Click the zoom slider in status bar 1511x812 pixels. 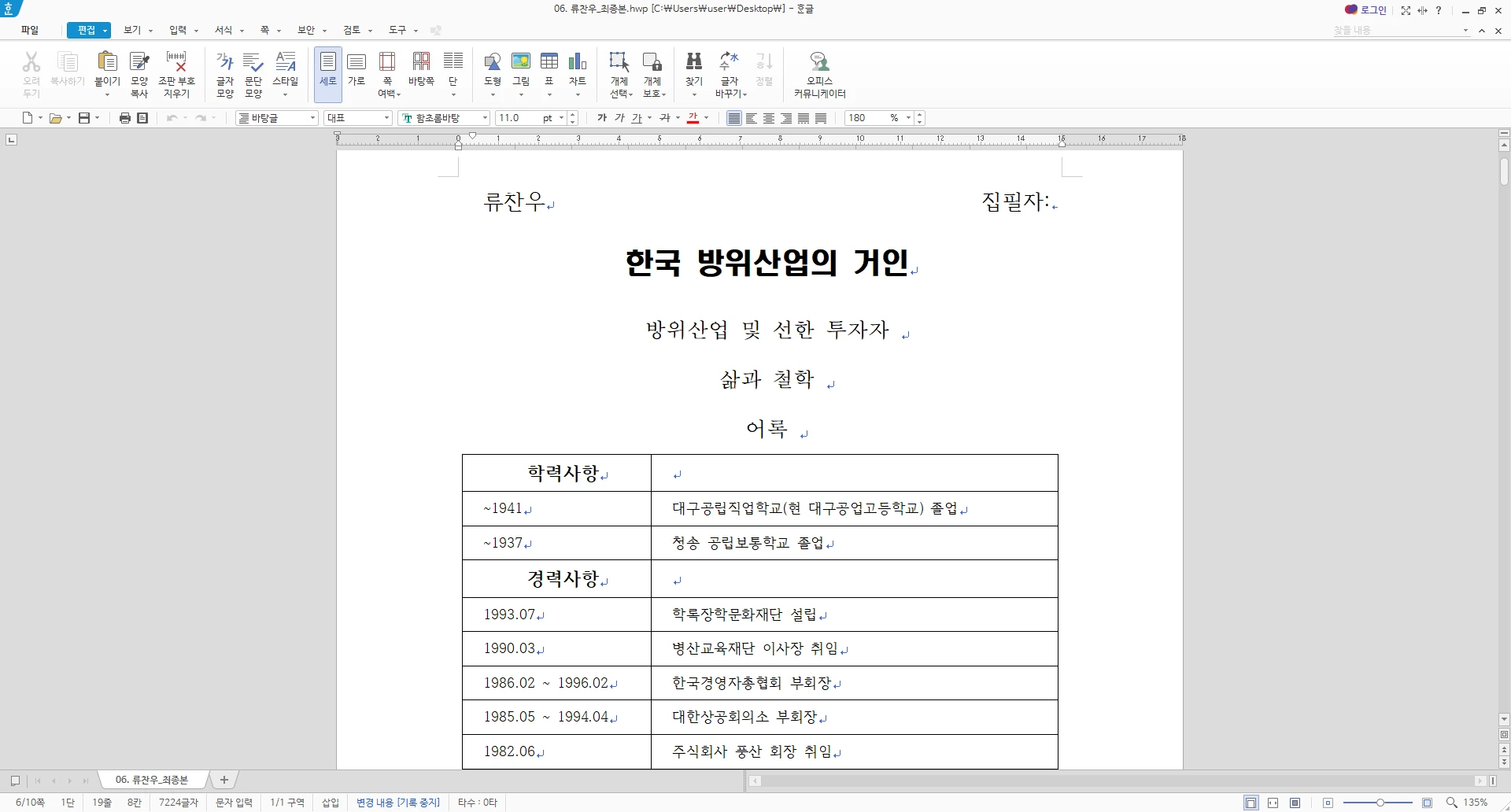pyautogui.click(x=1380, y=803)
